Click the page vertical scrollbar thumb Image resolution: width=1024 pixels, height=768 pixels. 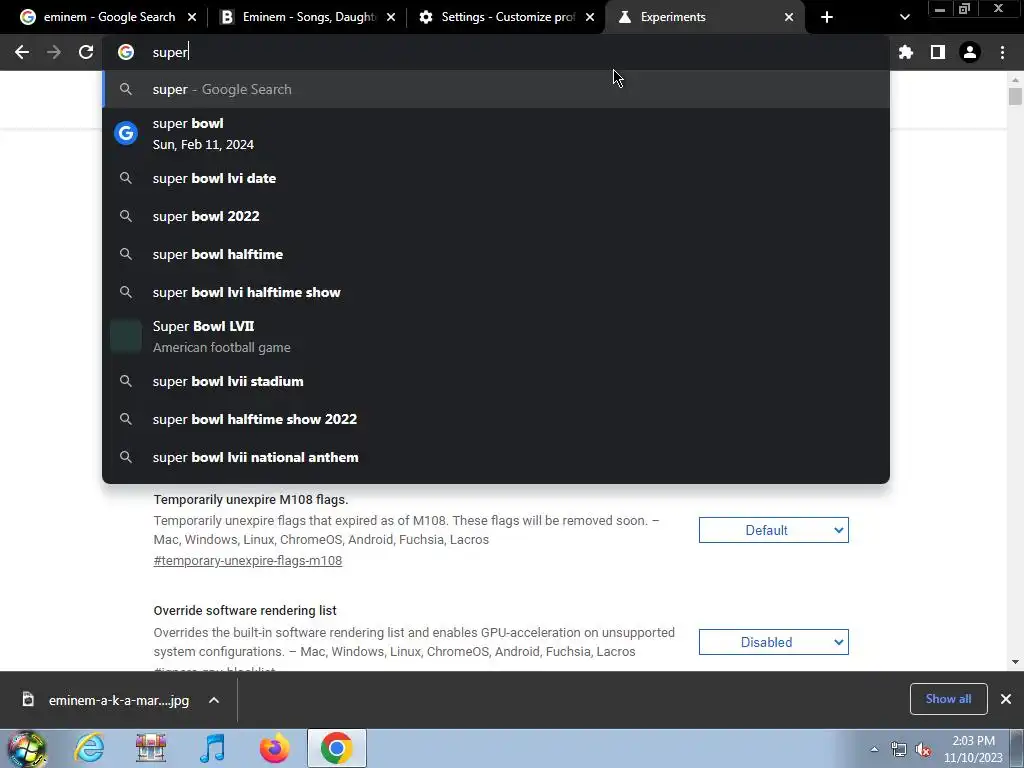[x=1015, y=96]
